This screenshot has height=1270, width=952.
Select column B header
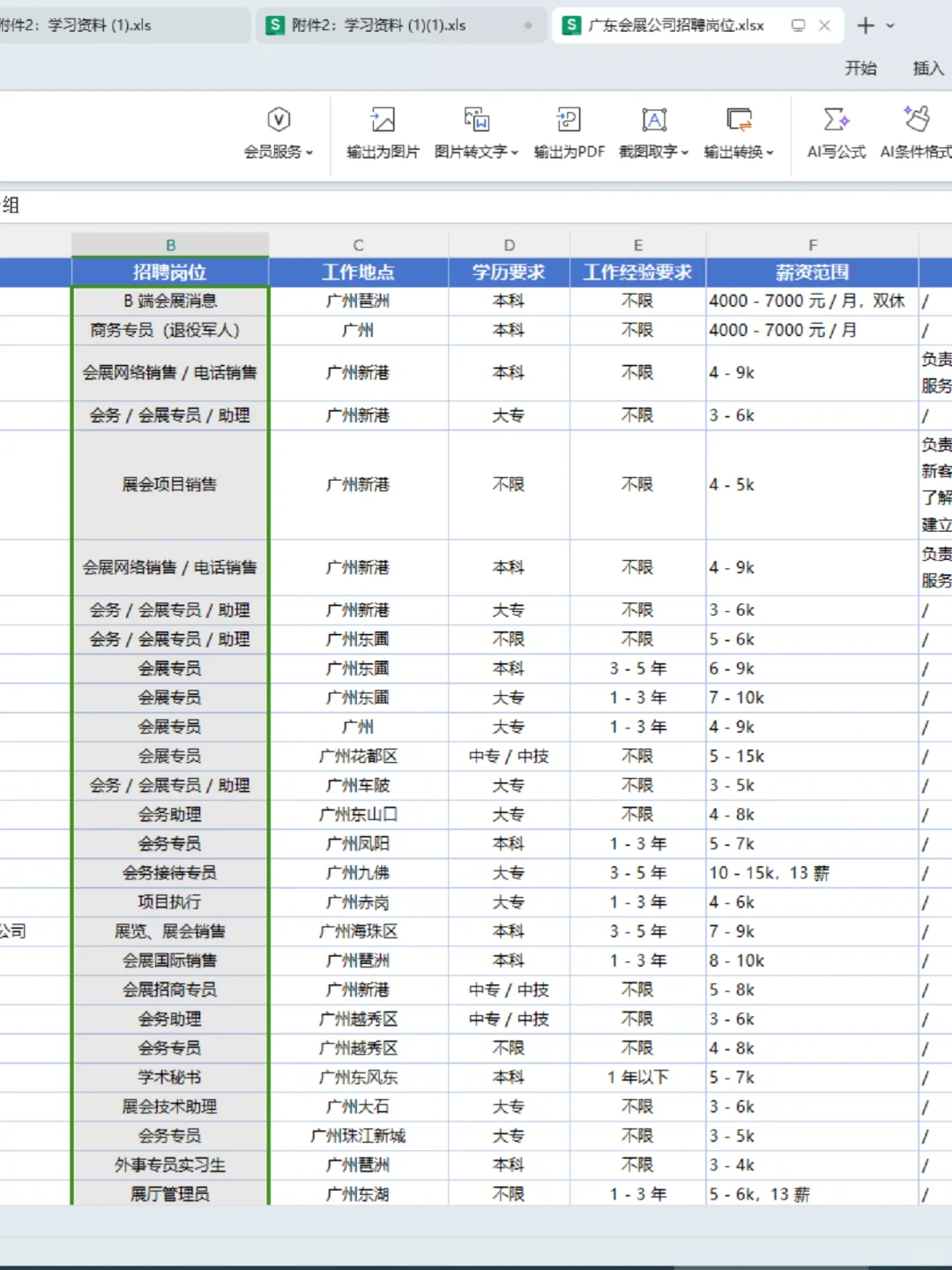170,245
